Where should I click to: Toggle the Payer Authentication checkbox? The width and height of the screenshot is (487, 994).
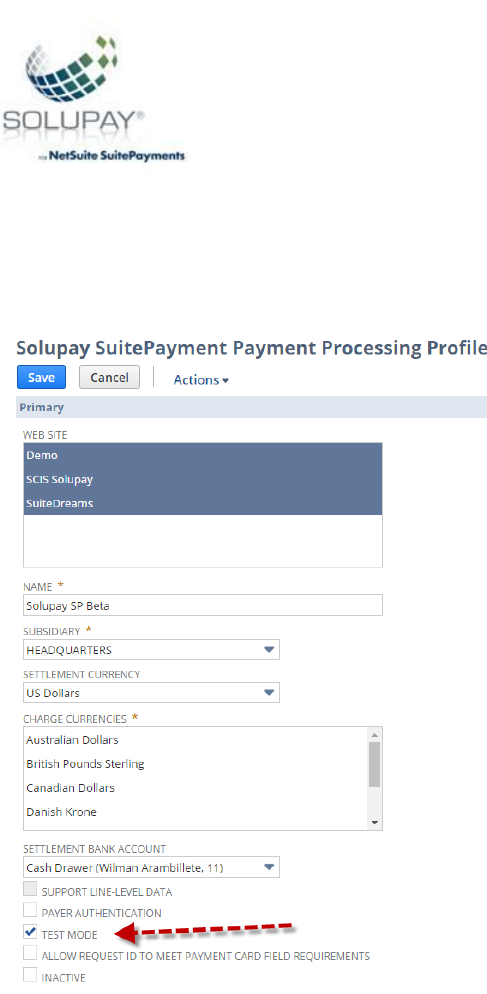click(x=30, y=912)
